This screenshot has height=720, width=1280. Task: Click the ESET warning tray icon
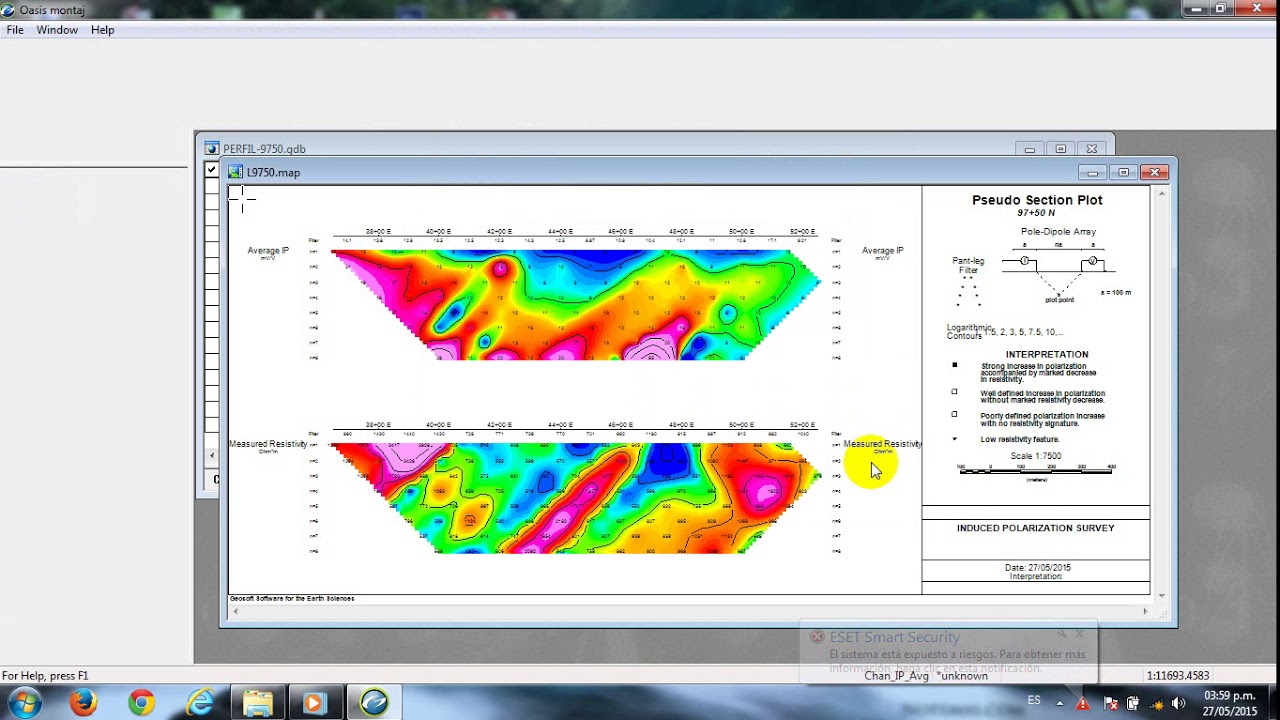(1084, 703)
